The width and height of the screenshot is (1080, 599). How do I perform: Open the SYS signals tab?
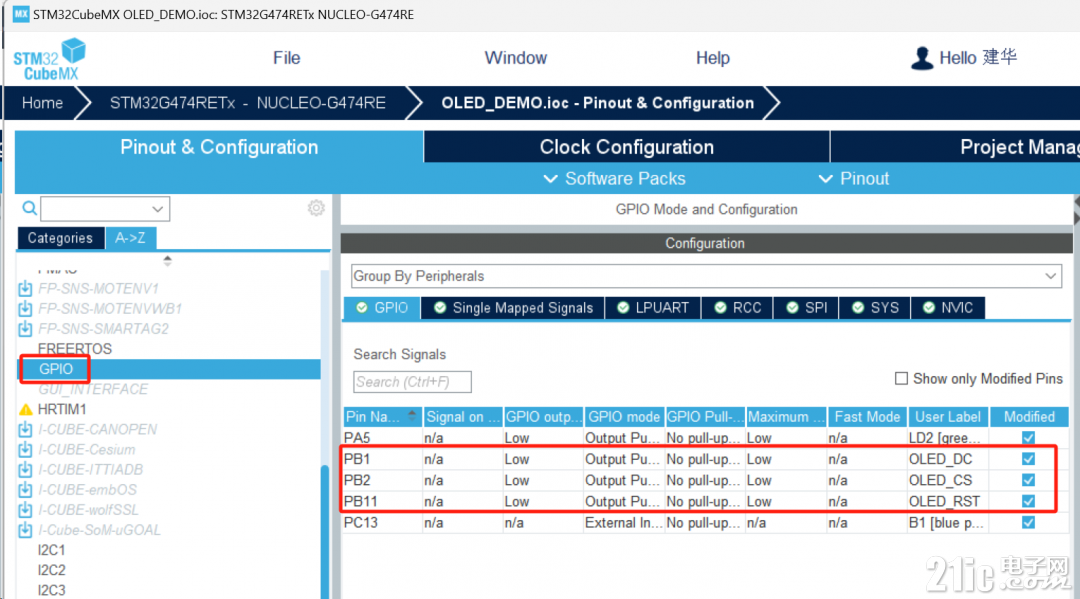[875, 308]
